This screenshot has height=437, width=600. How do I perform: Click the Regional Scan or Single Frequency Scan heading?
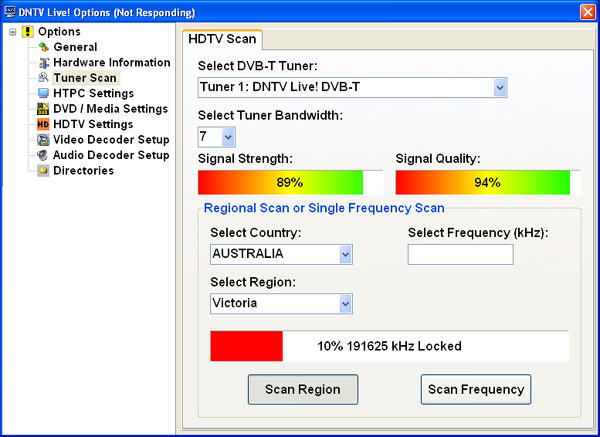[x=324, y=208]
